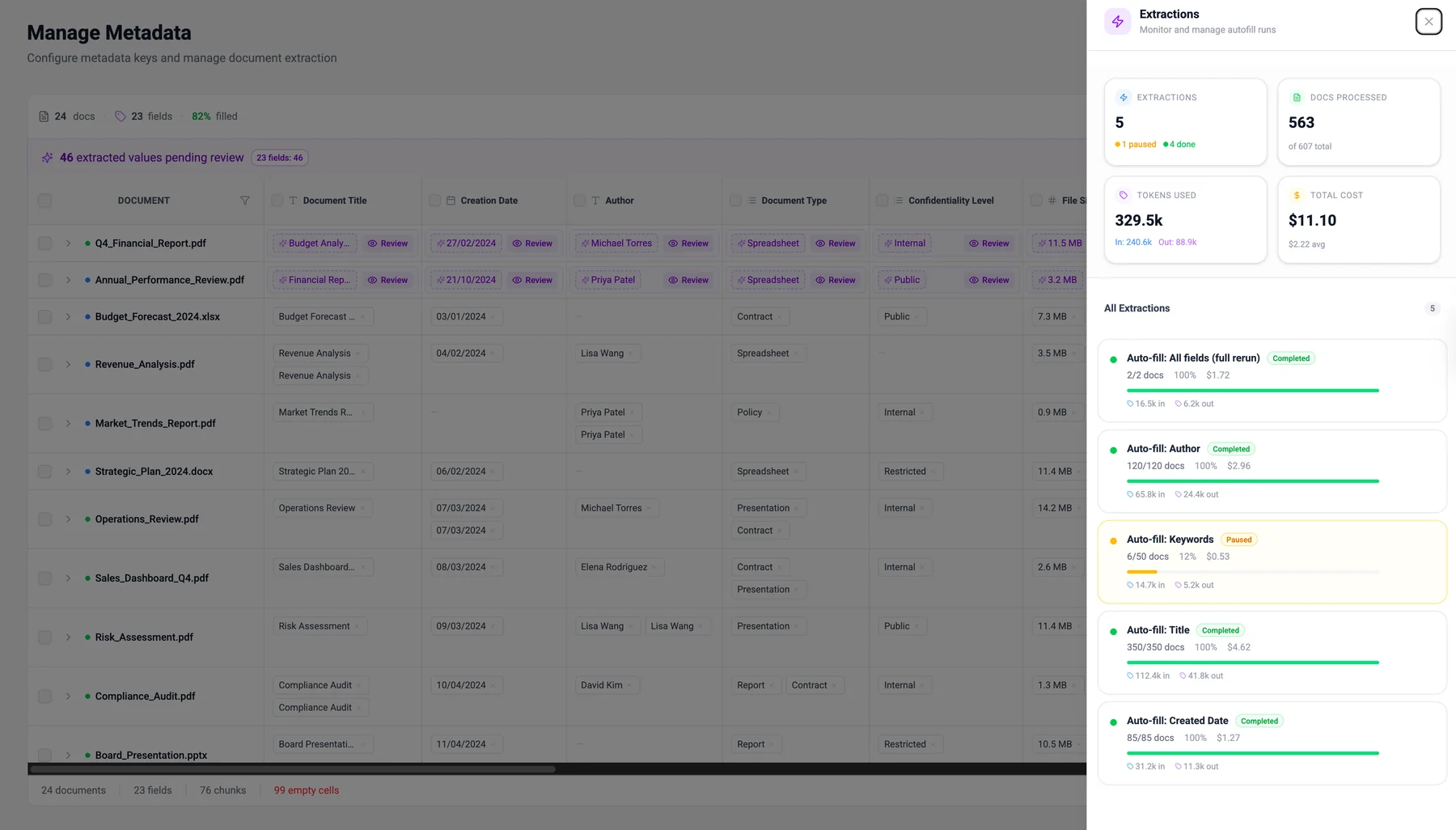This screenshot has height=830, width=1456.
Task: Click list icon in Document Type header
Action: (751, 201)
